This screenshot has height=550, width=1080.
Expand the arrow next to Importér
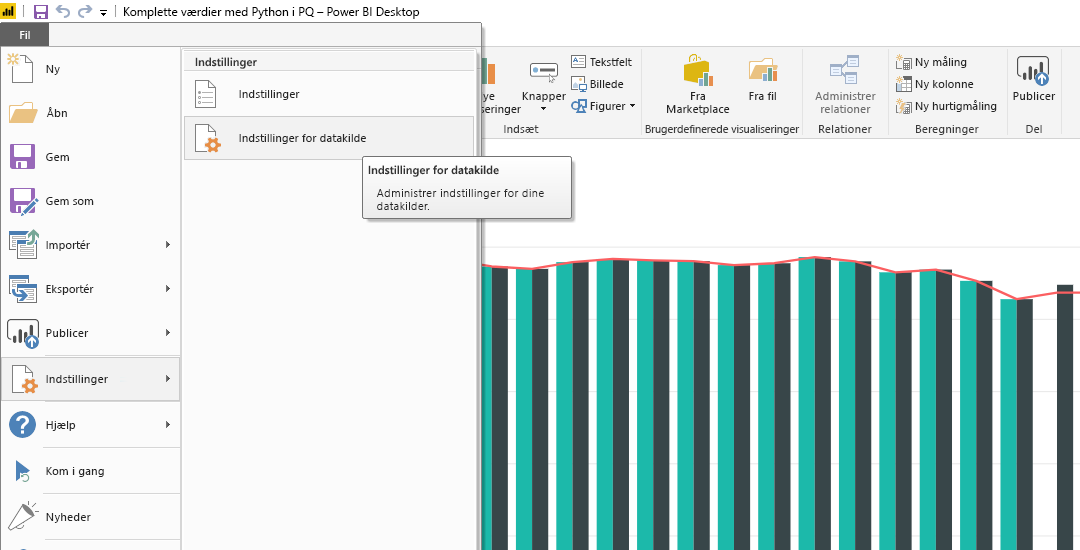(x=168, y=244)
